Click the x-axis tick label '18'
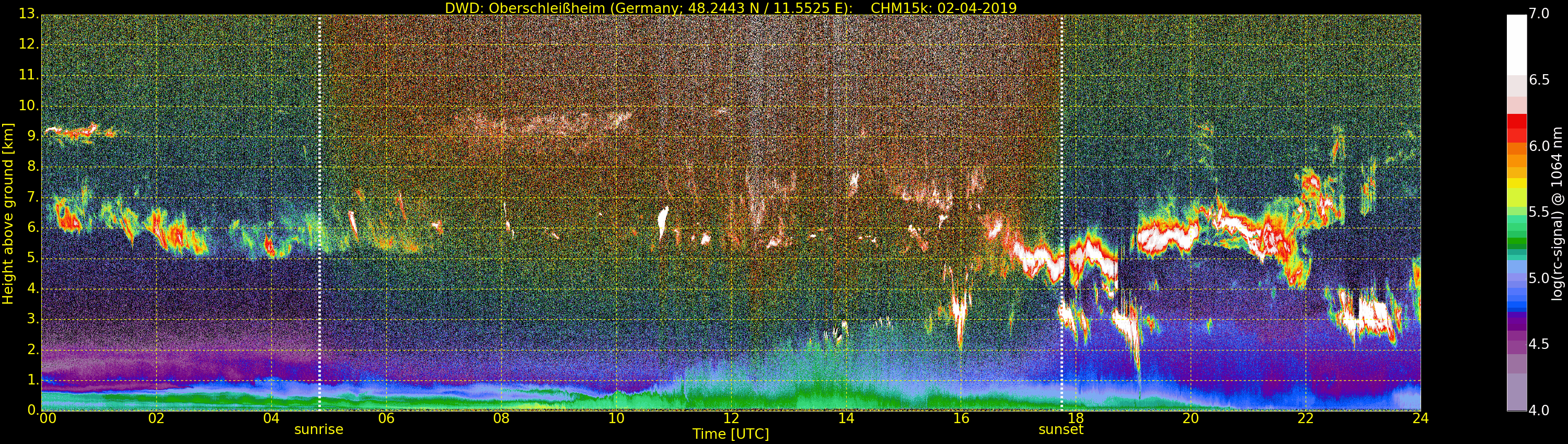The image size is (1568, 444). (1076, 418)
